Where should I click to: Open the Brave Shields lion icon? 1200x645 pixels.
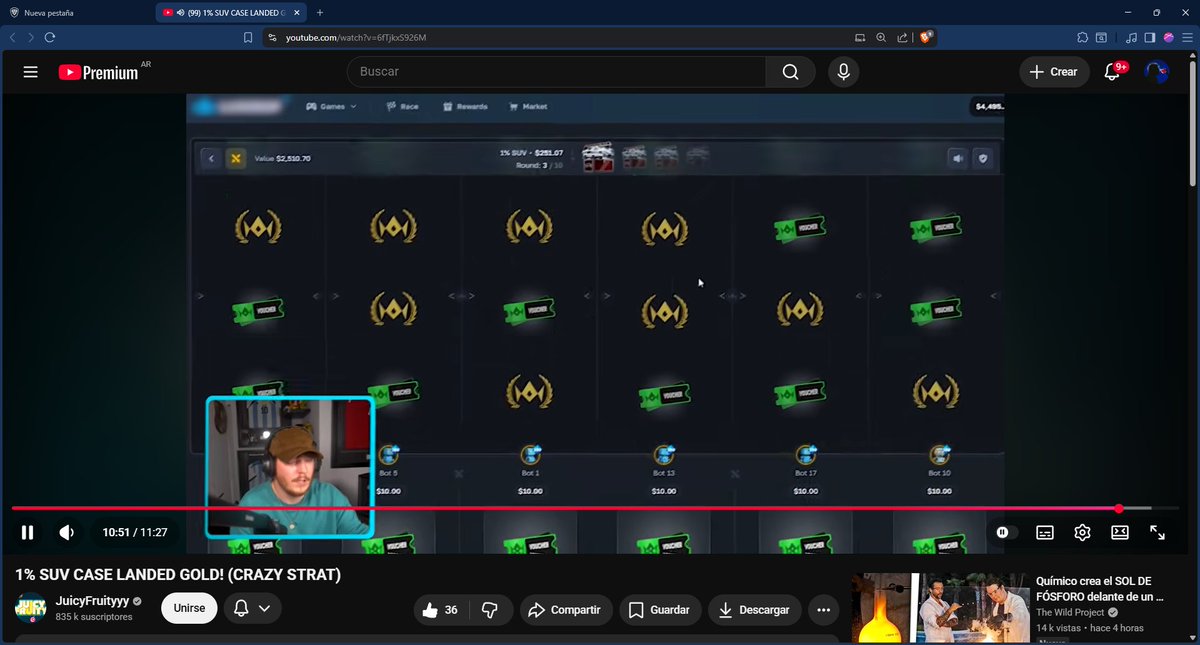point(927,37)
